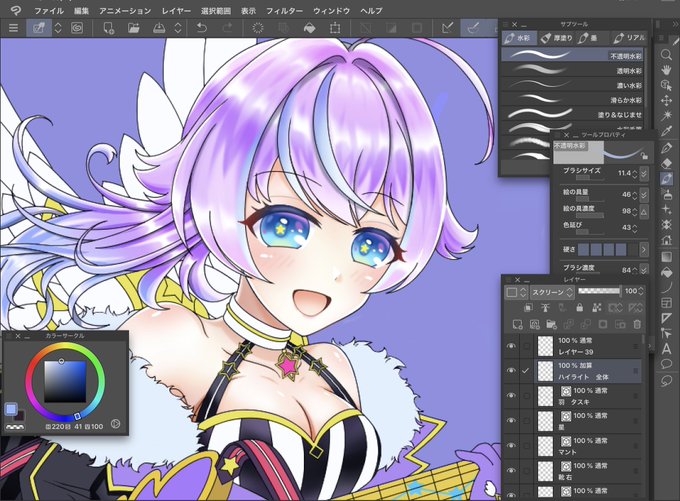Open the レイヤー menu
Image resolution: width=680 pixels, height=501 pixels.
(176, 11)
